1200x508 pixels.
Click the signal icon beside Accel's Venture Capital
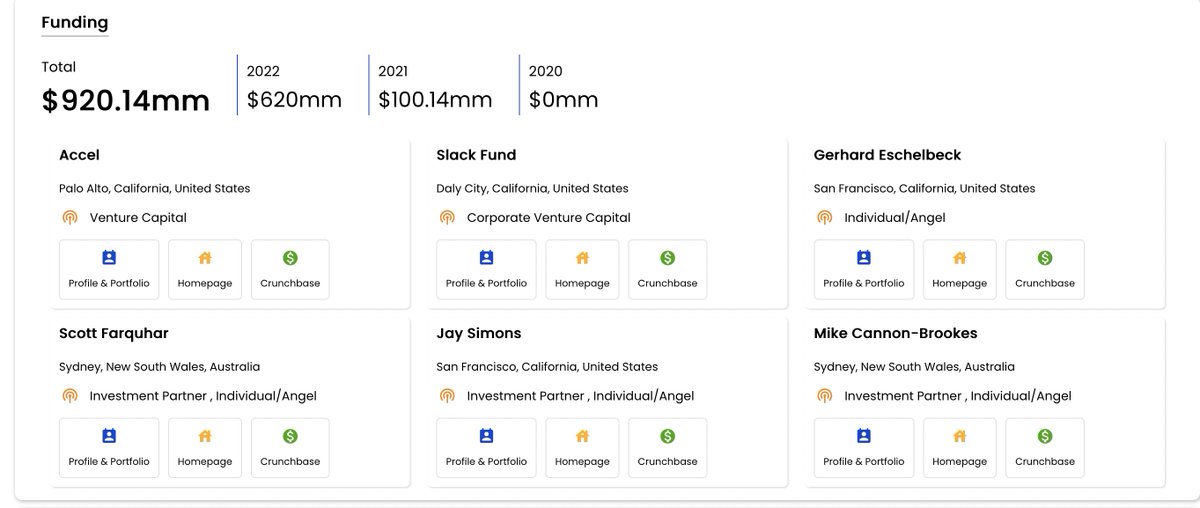click(70, 217)
